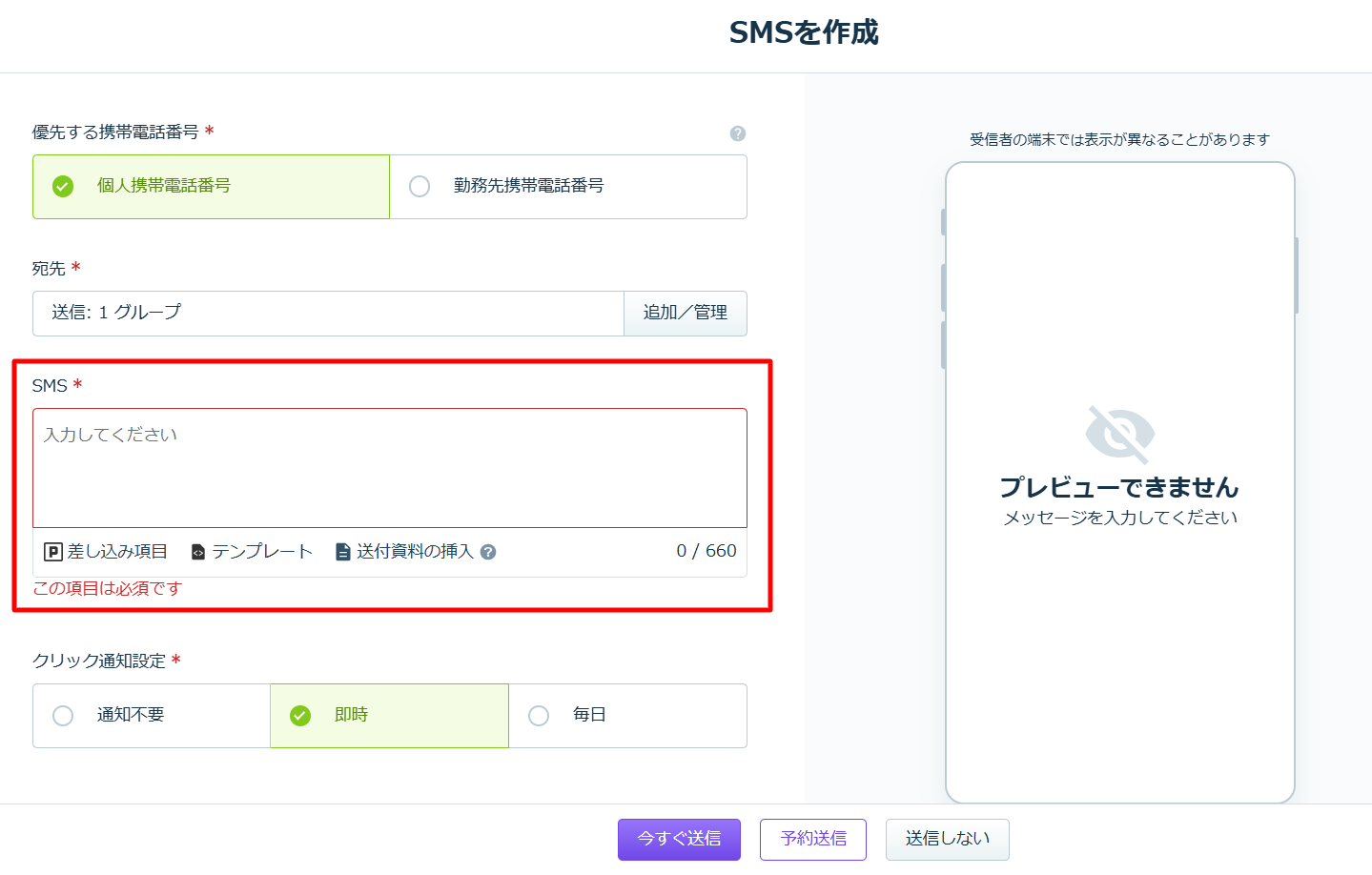This screenshot has width=1372, height=875.
Task: Click the crossed-out eye preview icon
Action: pyautogui.click(x=1120, y=435)
